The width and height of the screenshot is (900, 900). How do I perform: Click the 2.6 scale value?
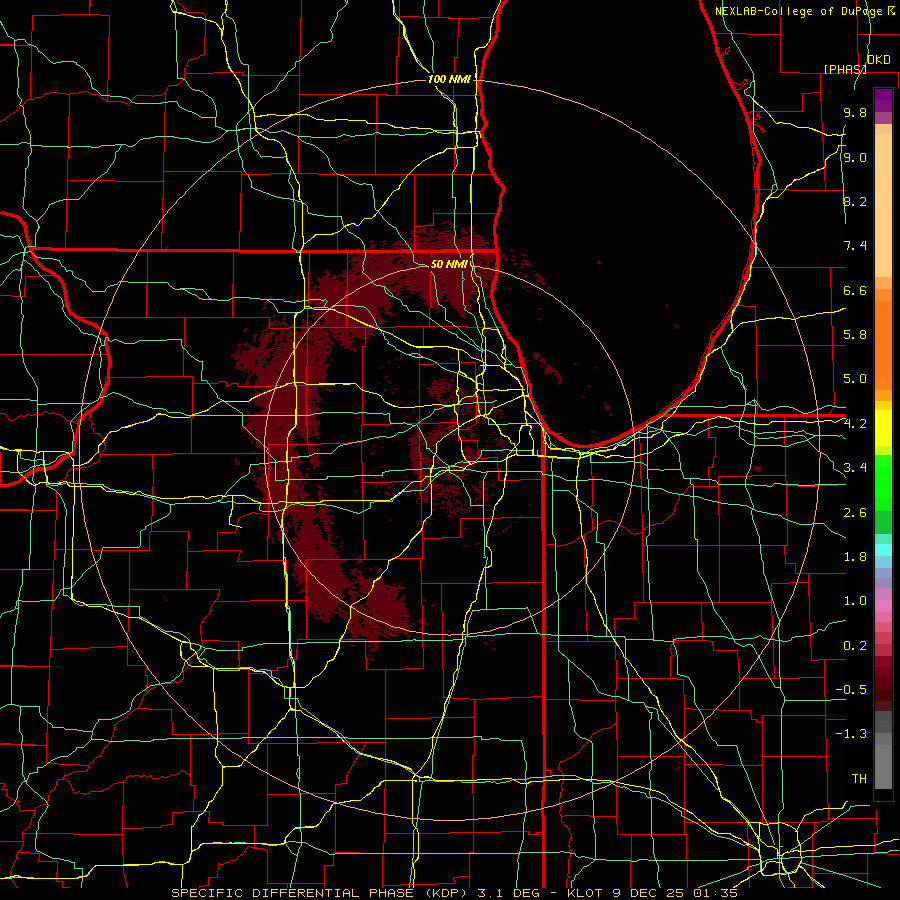(855, 513)
